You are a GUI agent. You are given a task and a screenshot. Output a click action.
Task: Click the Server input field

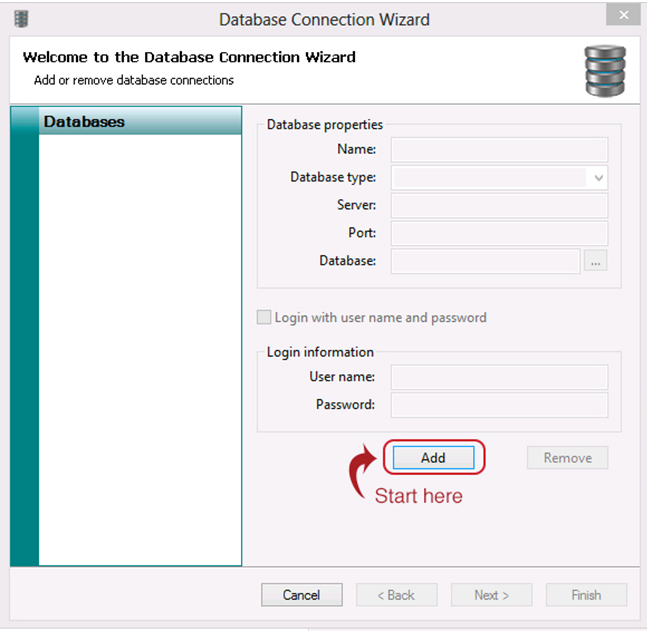point(499,205)
